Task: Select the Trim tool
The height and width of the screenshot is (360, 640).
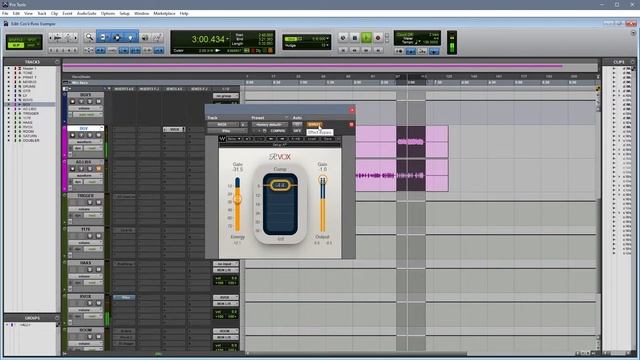Action: pyautogui.click(x=103, y=38)
